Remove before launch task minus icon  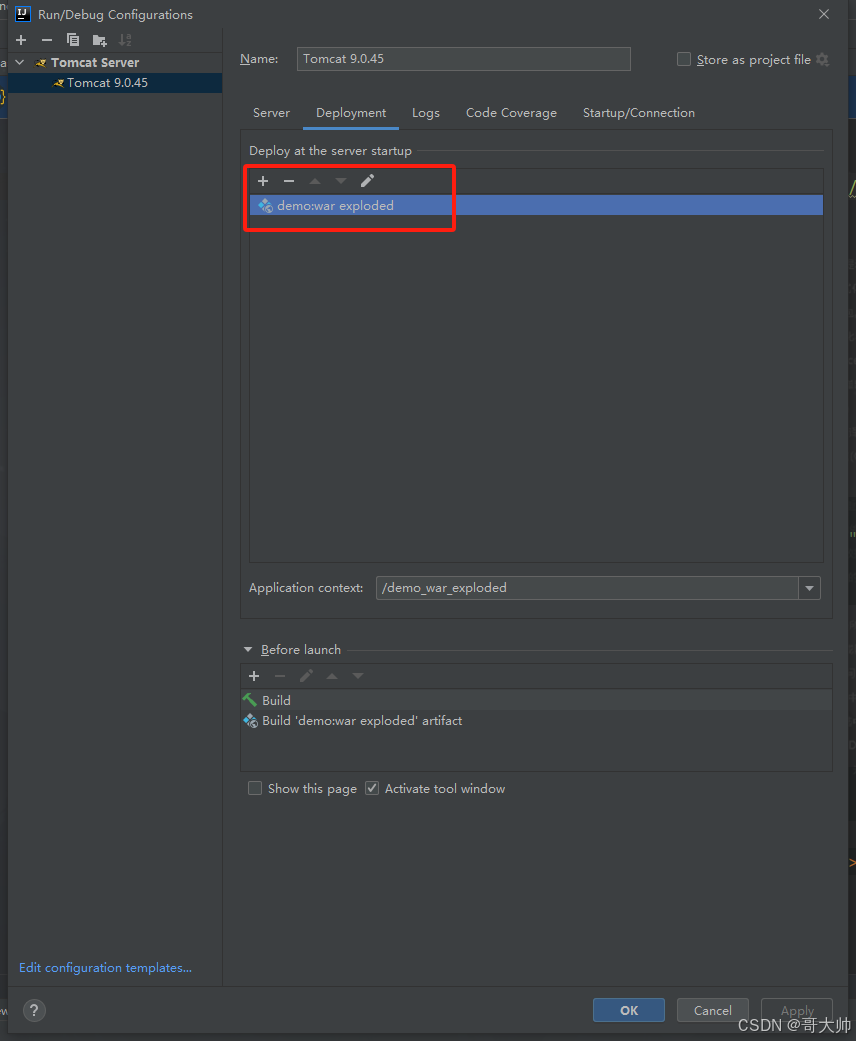pos(280,676)
